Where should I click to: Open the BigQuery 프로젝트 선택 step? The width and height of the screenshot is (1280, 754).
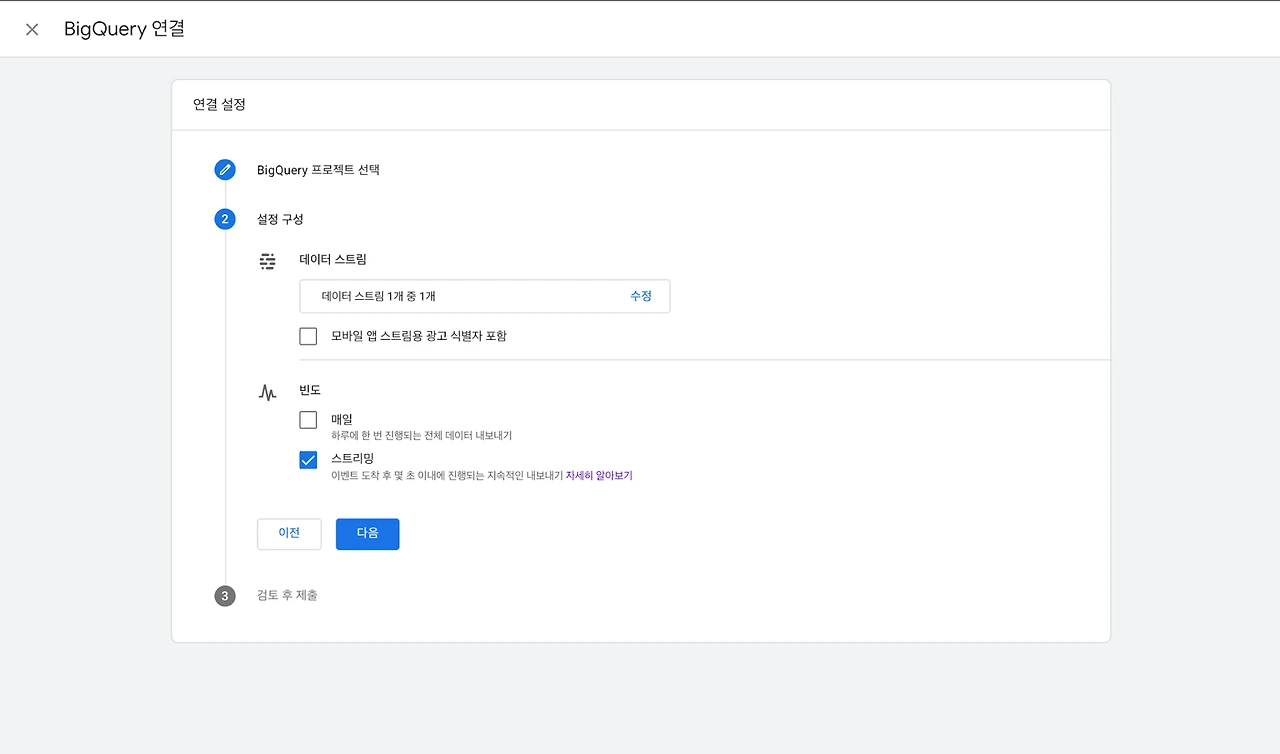click(x=318, y=170)
